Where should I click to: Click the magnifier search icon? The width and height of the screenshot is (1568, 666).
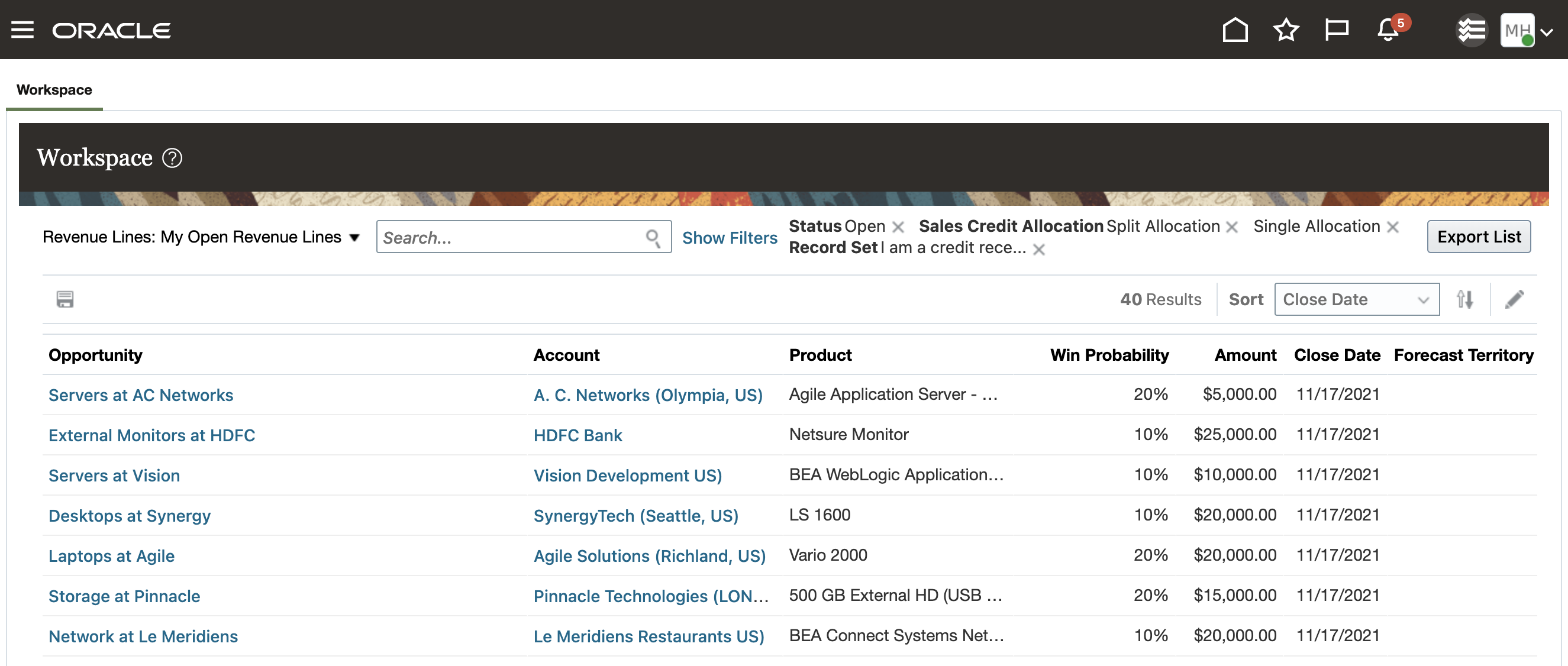(653, 238)
